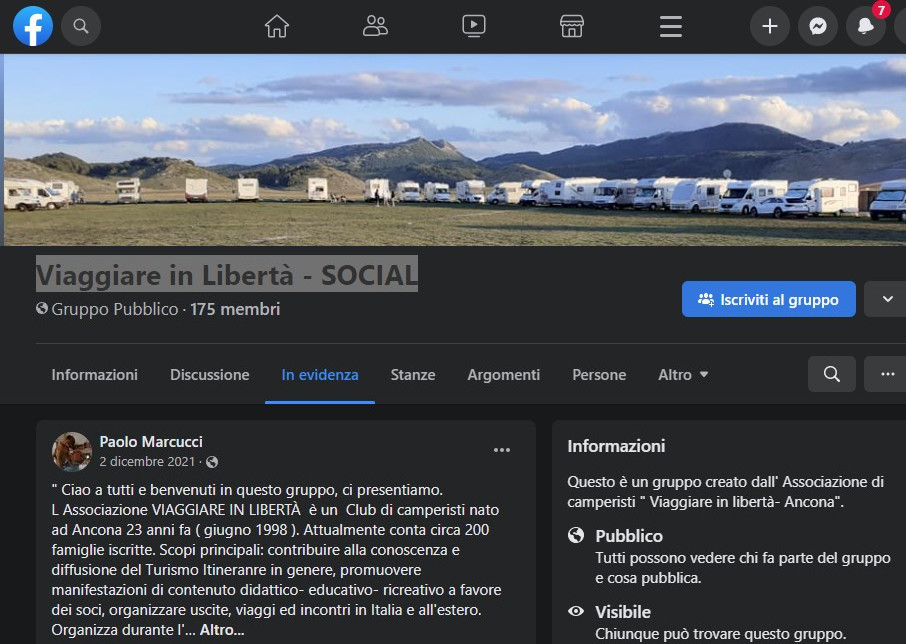Go to the Home icon
Screen dimensions: 906x644
tap(277, 26)
